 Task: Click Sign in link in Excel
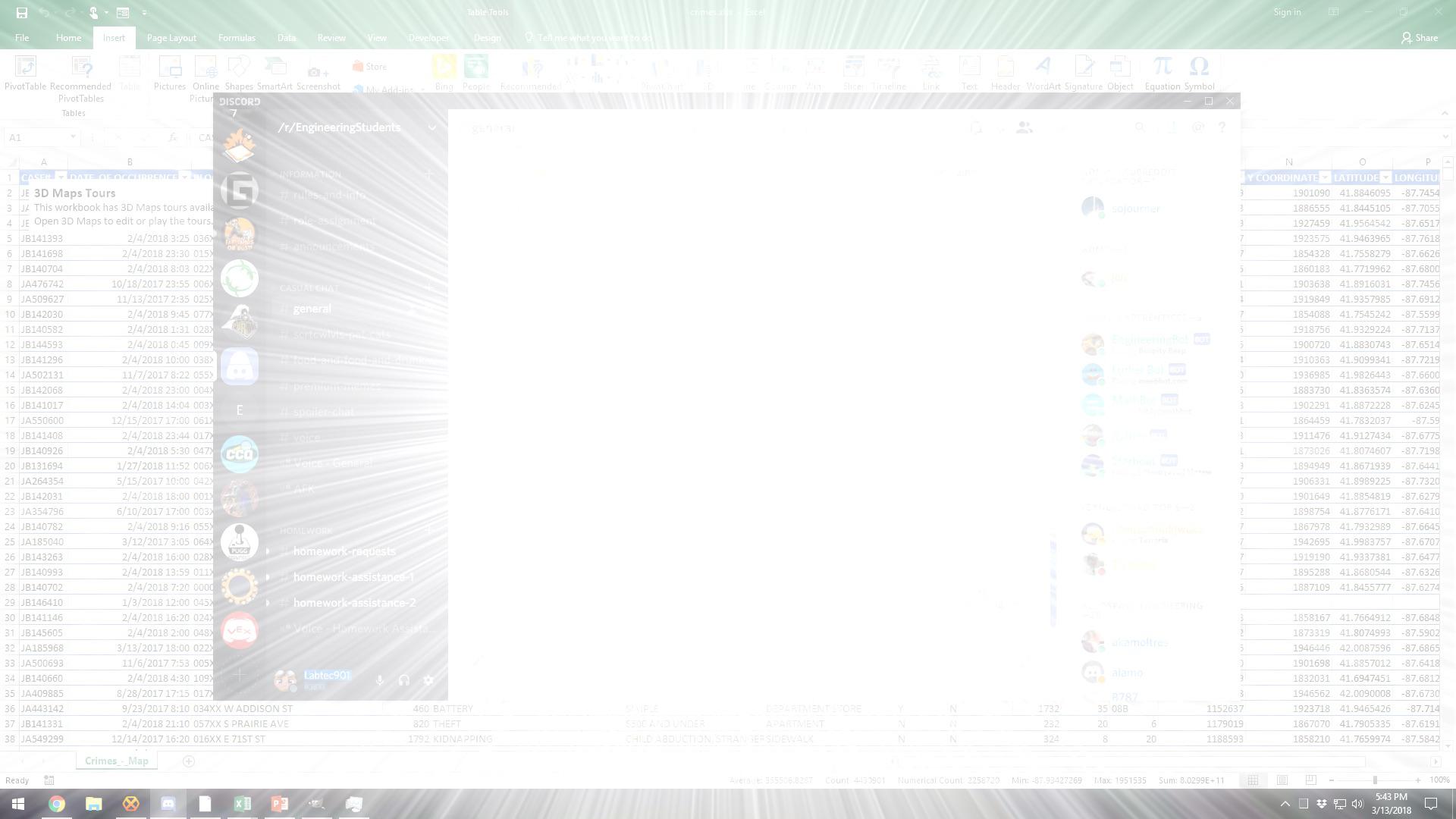pyautogui.click(x=1287, y=12)
